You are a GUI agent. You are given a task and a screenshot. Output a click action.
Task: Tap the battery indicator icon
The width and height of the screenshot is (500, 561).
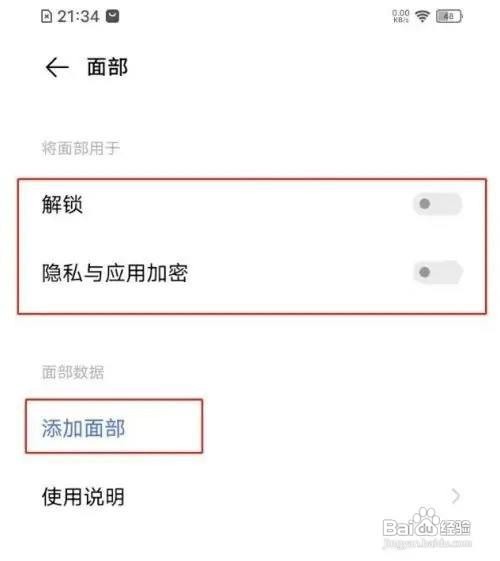449,16
